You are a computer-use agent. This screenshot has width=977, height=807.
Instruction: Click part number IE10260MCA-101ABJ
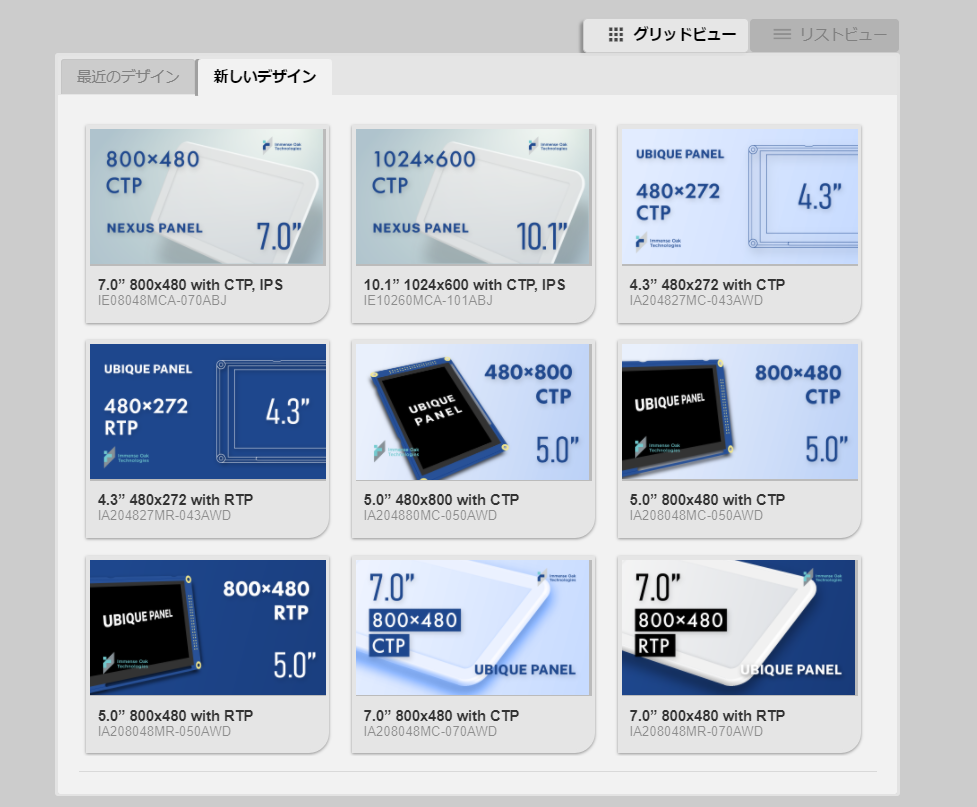(x=428, y=300)
